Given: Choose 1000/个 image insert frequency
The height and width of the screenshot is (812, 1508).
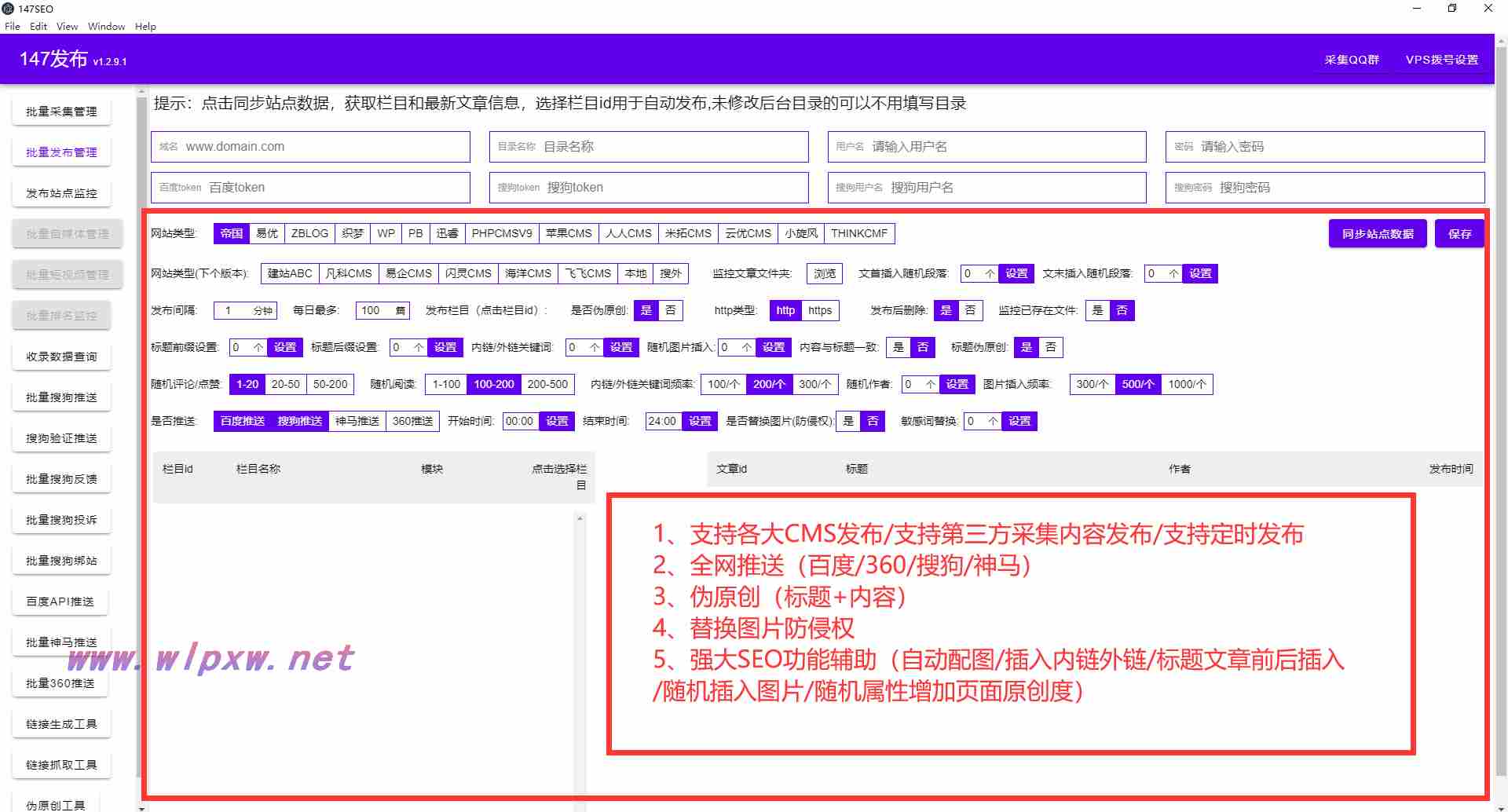Looking at the screenshot, I should (x=1187, y=384).
